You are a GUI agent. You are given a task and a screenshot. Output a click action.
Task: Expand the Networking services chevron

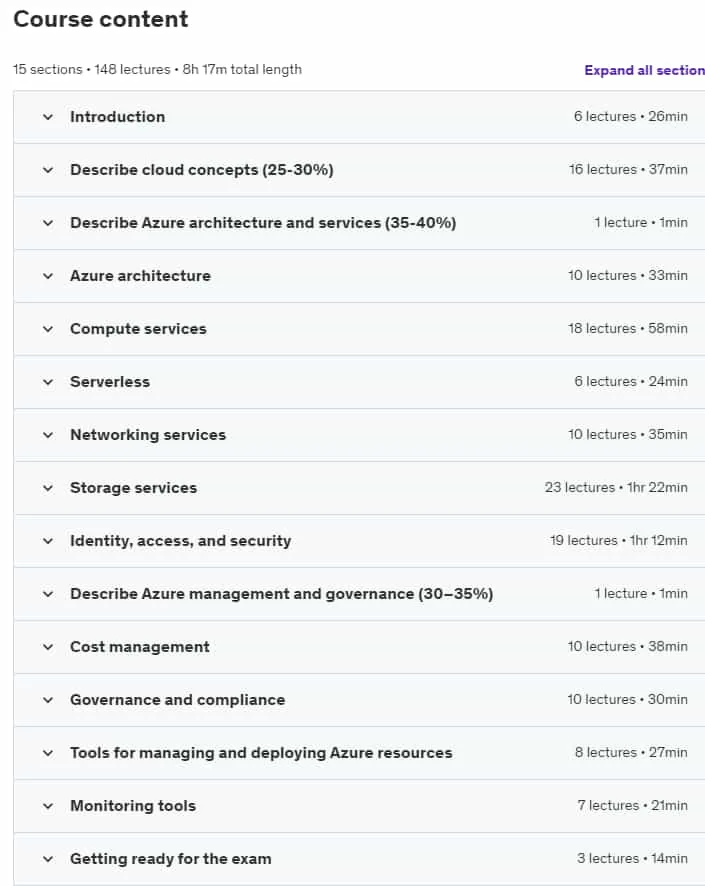coord(48,435)
